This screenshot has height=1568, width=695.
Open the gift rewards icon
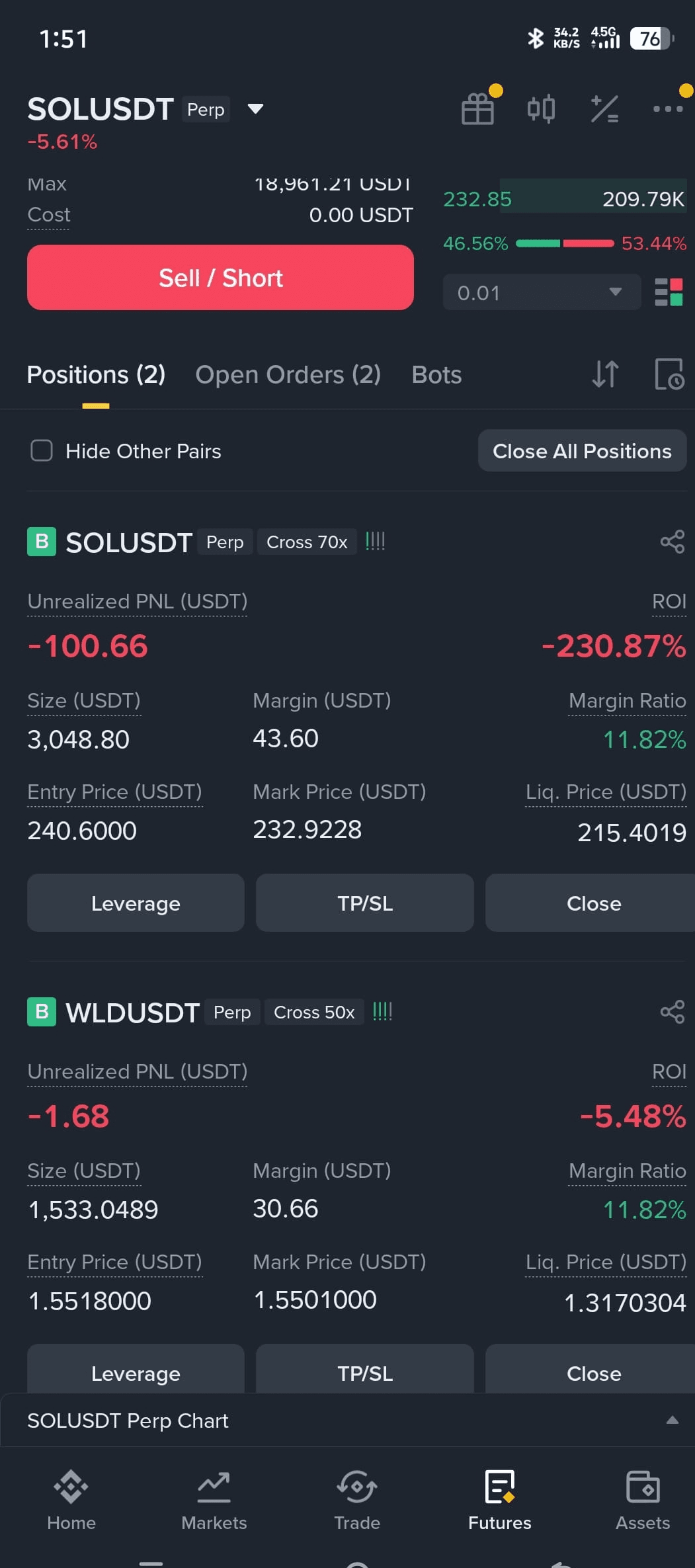(477, 108)
